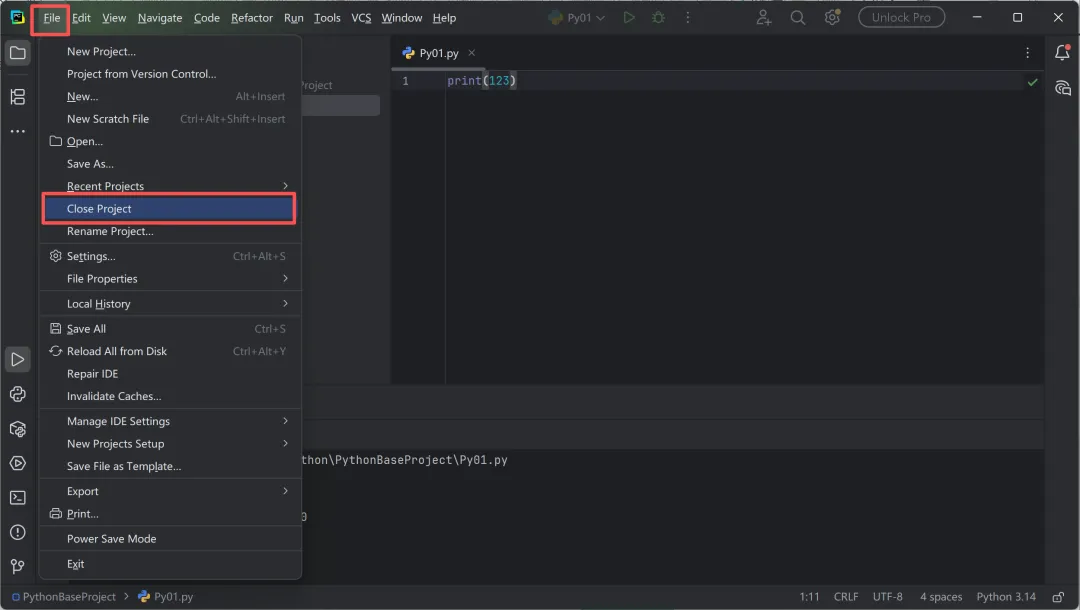Screen dimensions: 1080x610
Task: Open the CRLF line separator selector
Action: [x=846, y=597]
